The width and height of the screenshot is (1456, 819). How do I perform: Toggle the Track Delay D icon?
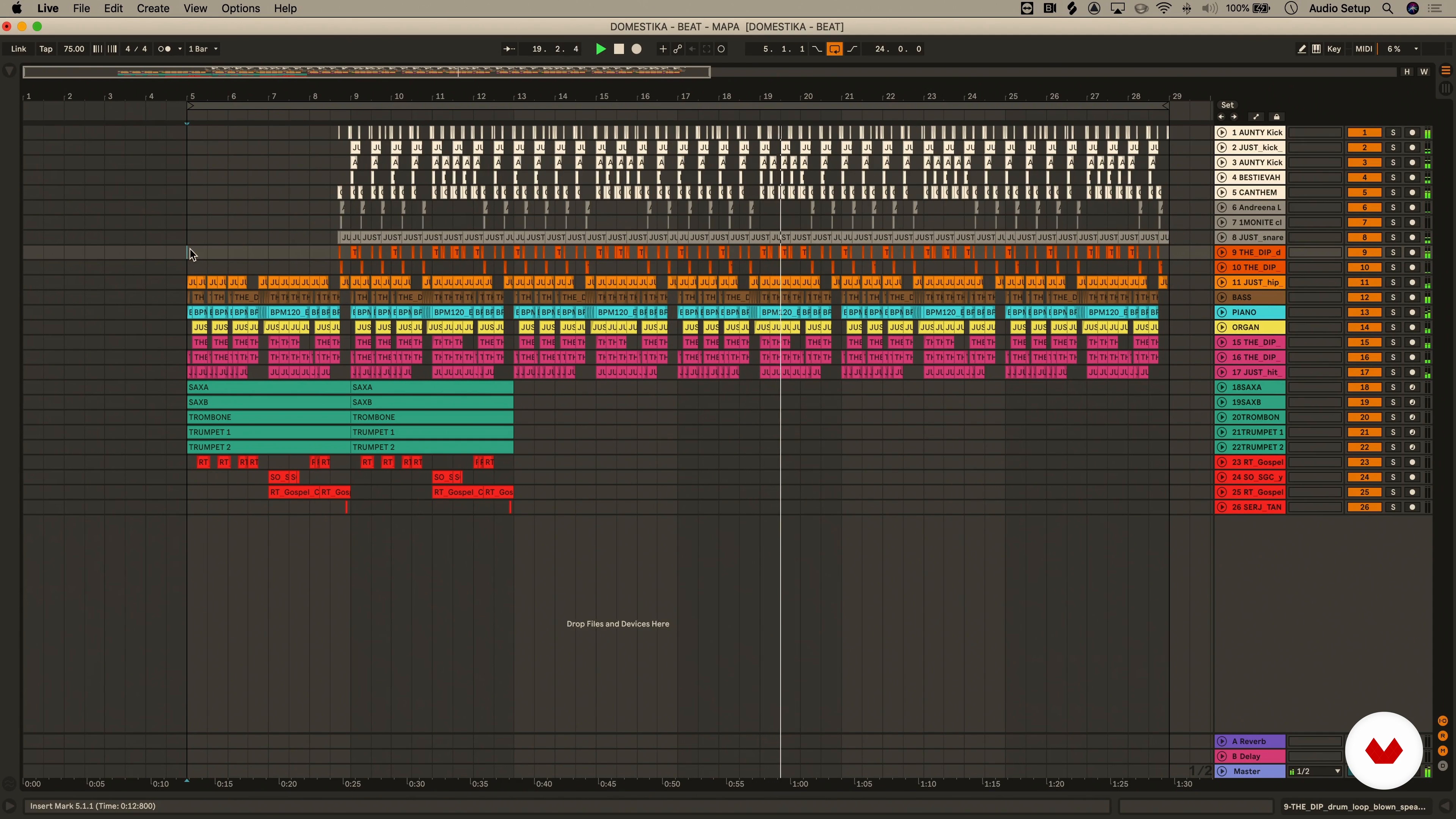click(x=1443, y=766)
